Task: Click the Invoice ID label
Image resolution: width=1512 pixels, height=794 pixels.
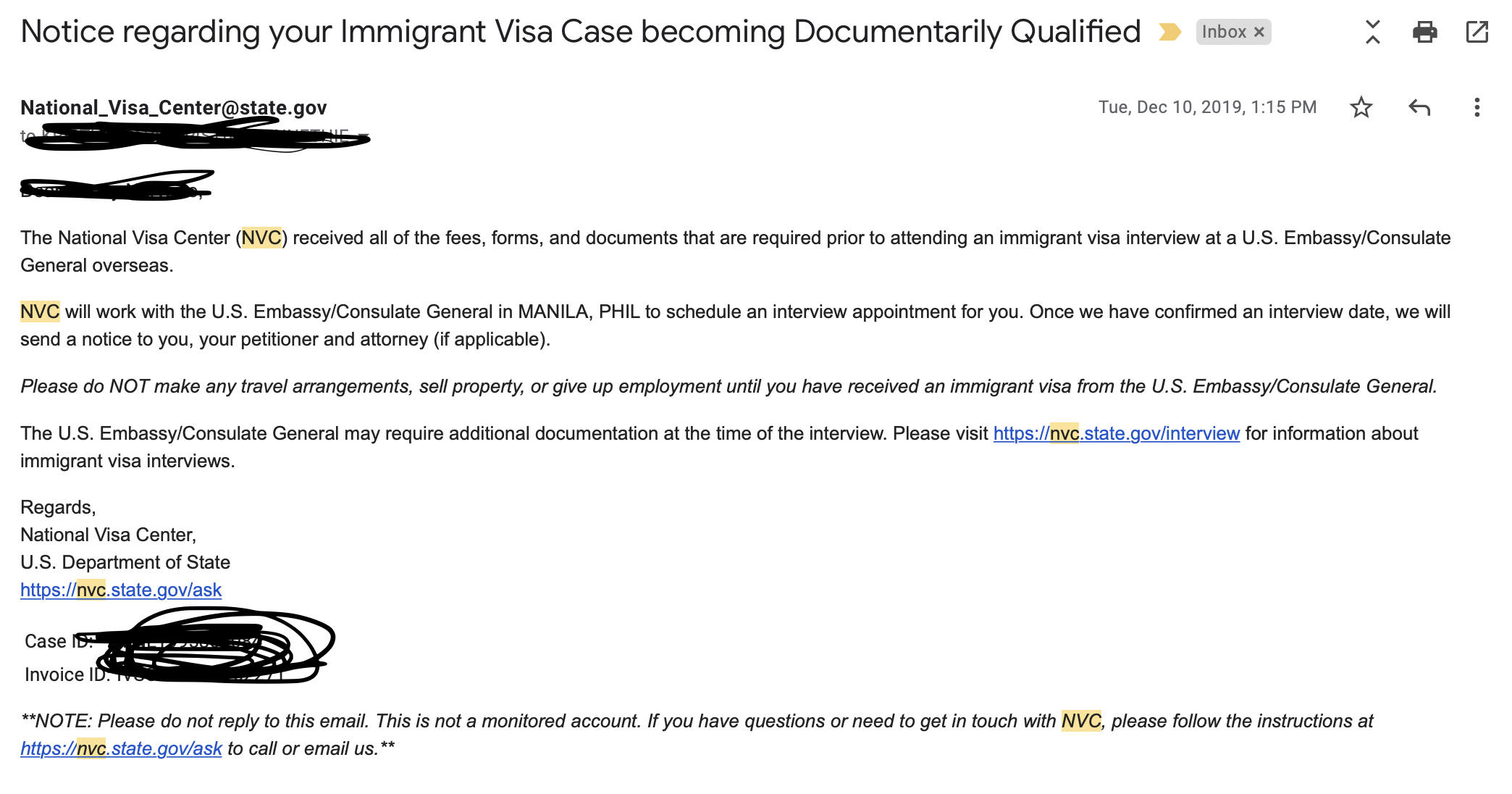Action: 67,674
